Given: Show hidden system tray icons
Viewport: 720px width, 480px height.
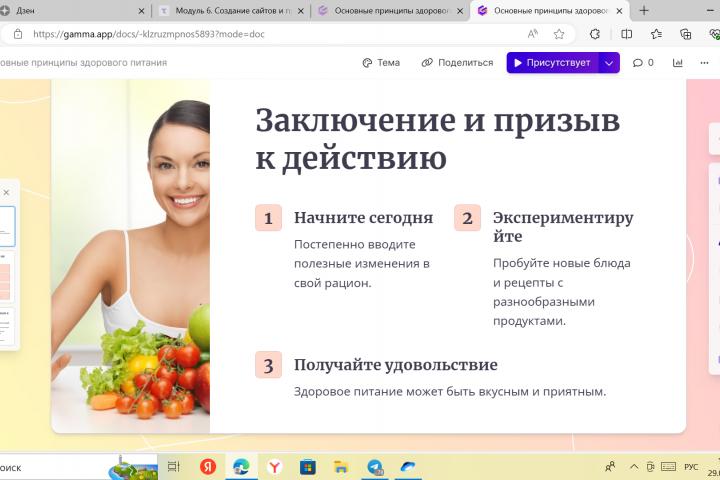Looking at the screenshot, I should 634,467.
